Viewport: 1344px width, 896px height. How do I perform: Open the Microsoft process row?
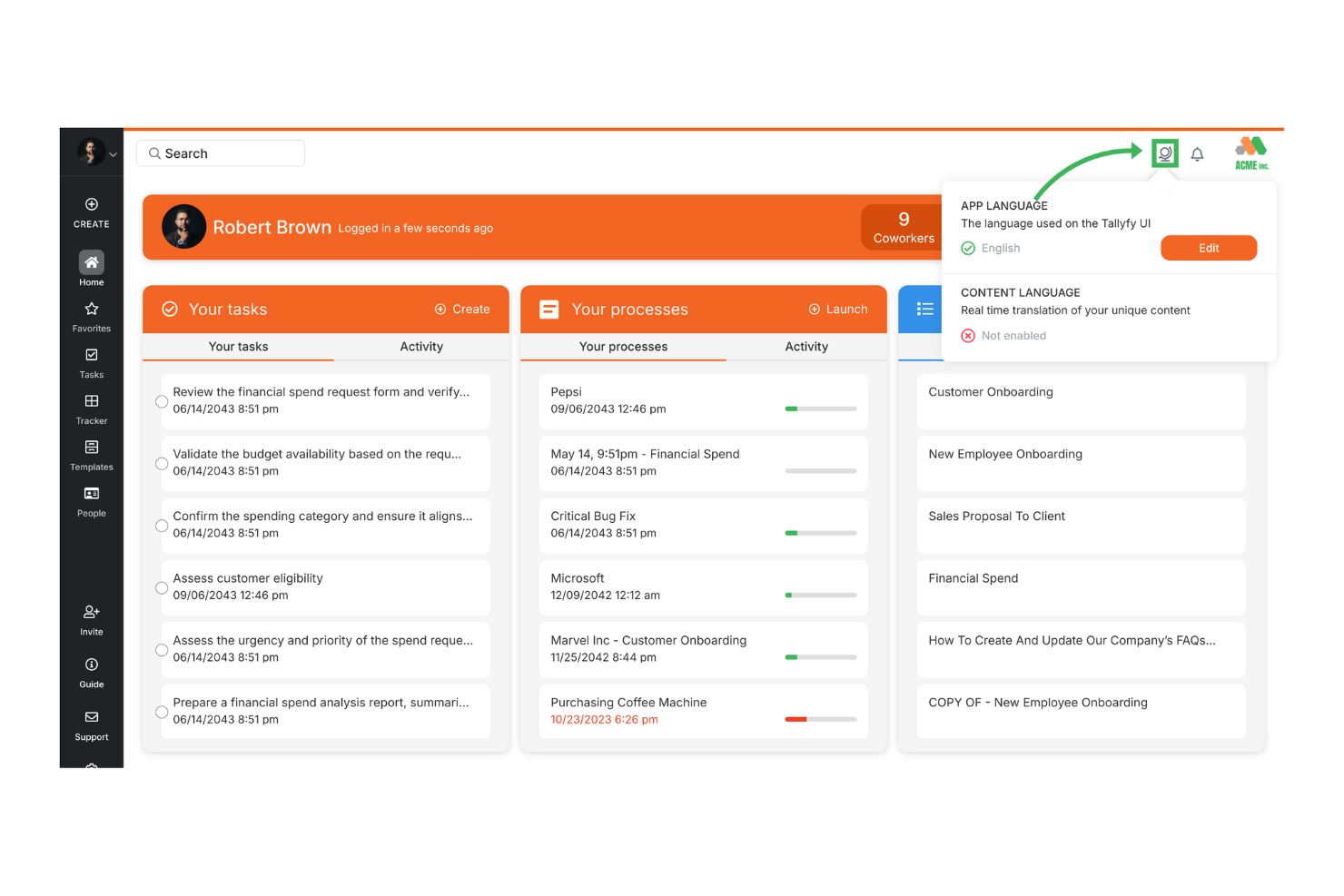tap(703, 588)
